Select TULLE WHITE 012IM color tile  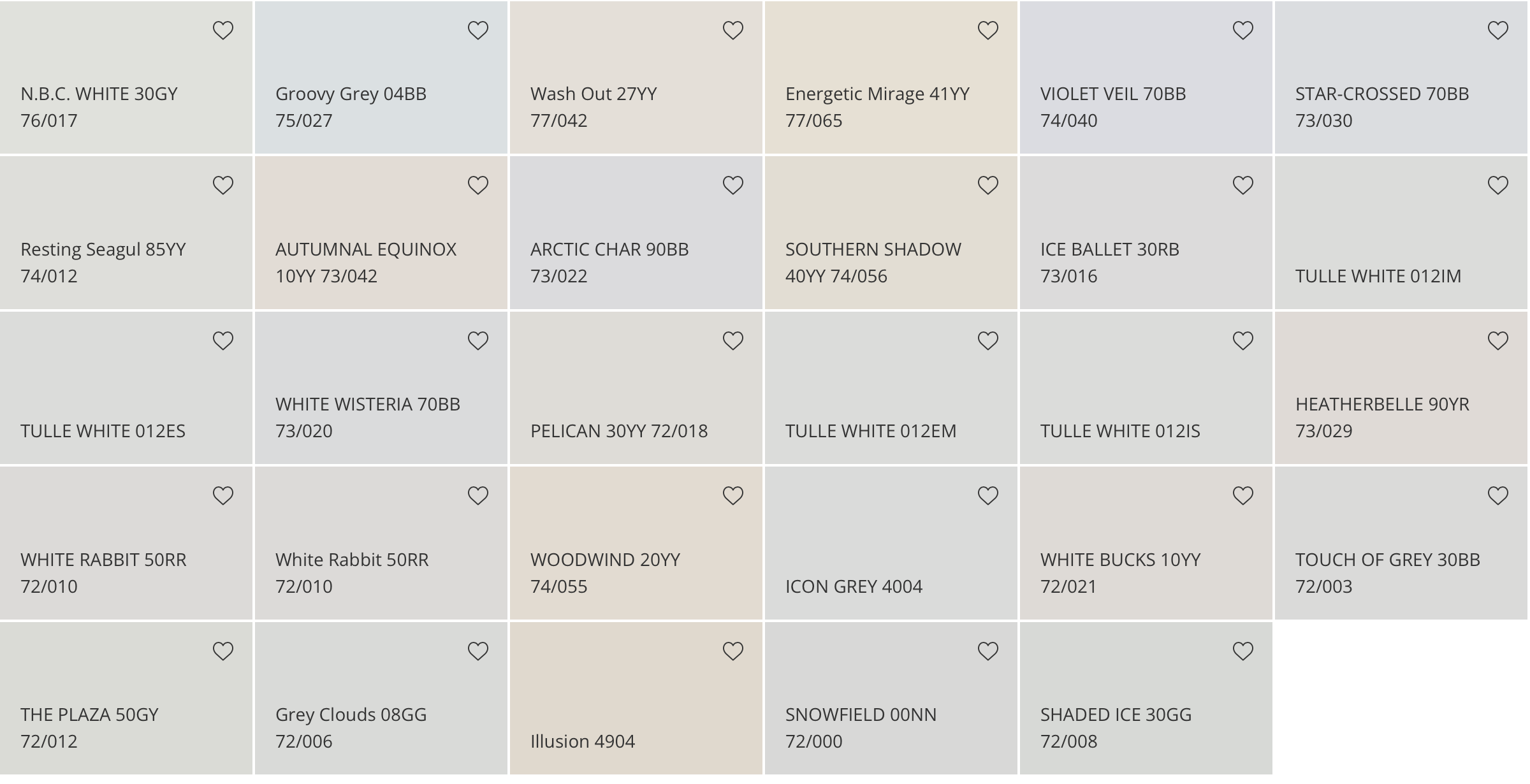coord(1401,233)
